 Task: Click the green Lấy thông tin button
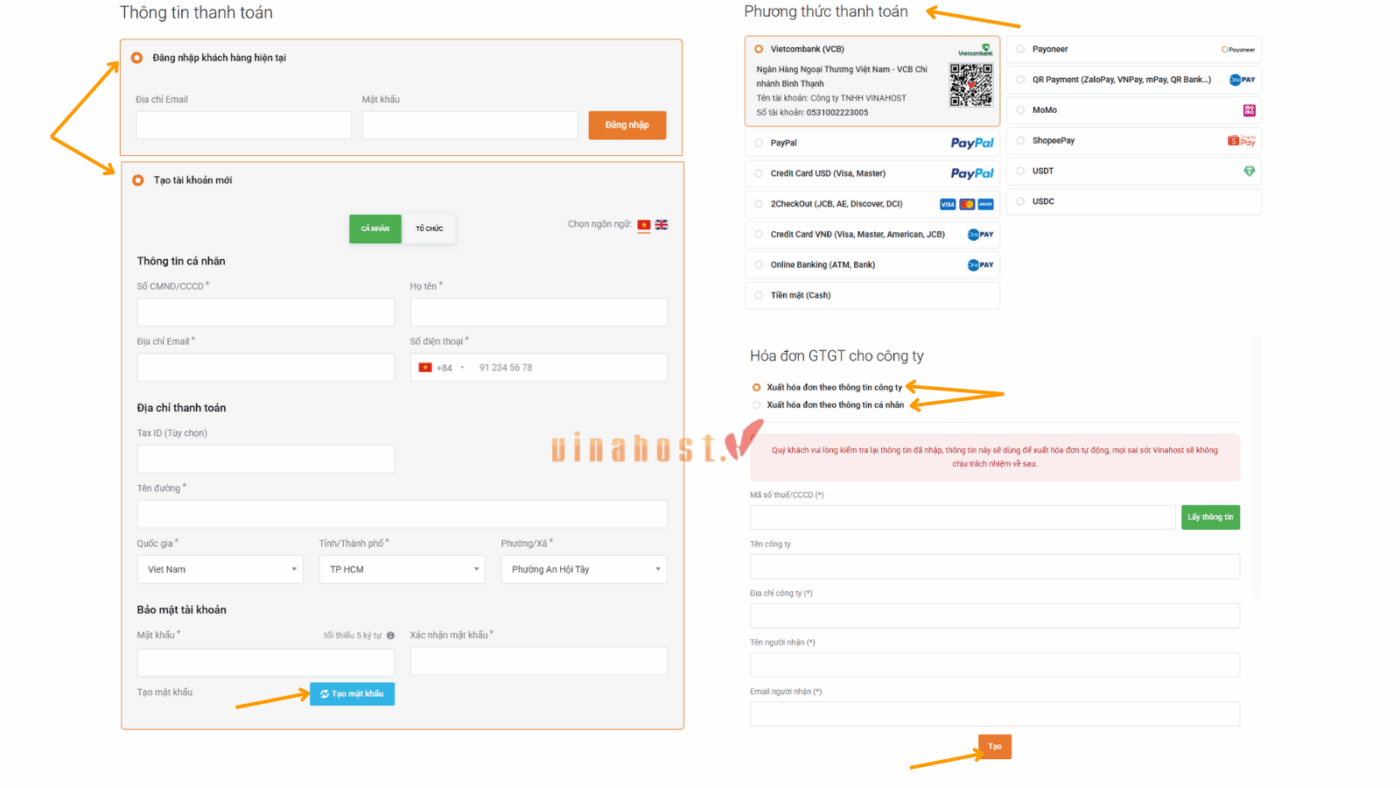point(1210,517)
